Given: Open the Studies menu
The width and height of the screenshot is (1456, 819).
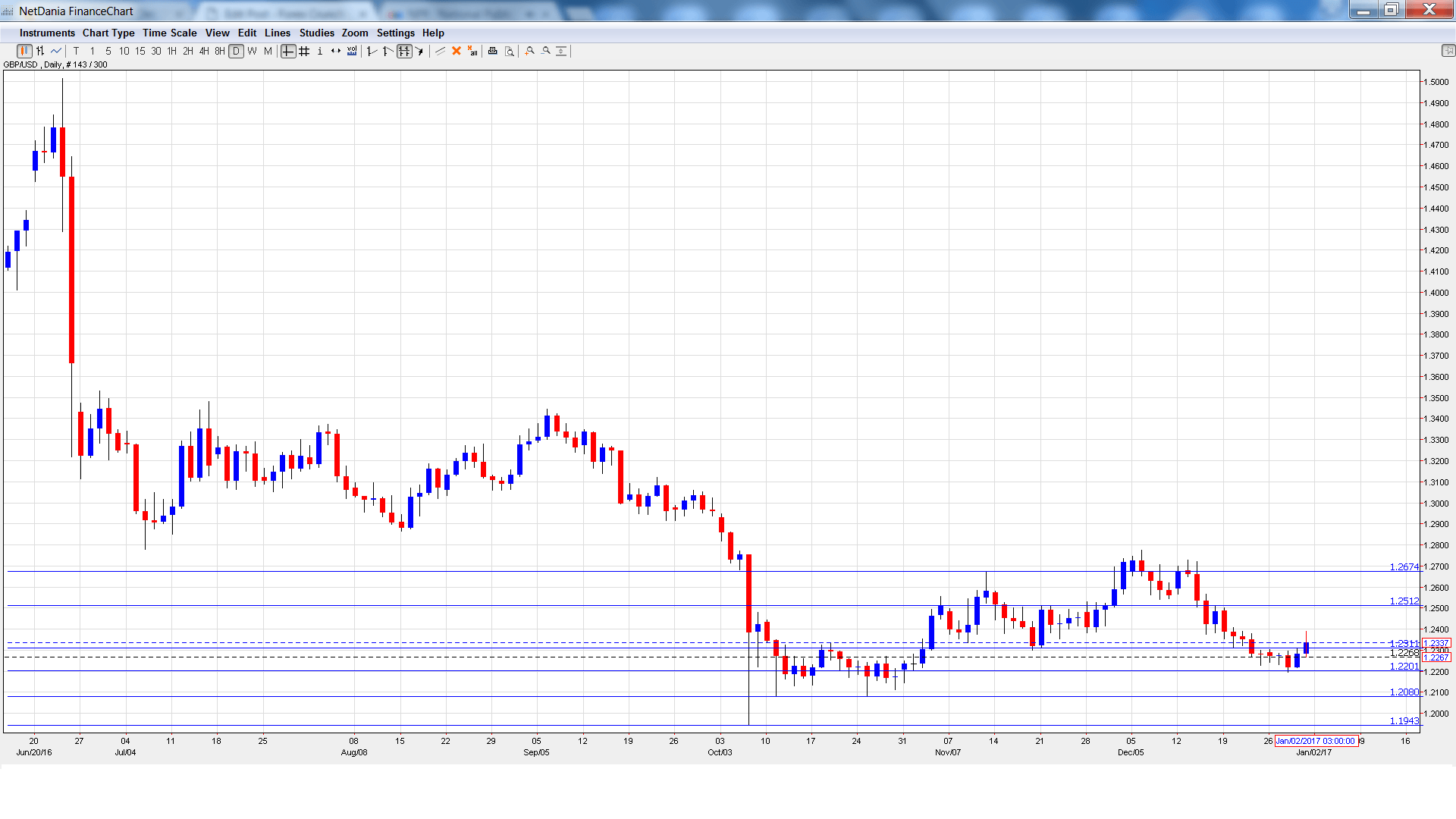Looking at the screenshot, I should coord(316,33).
